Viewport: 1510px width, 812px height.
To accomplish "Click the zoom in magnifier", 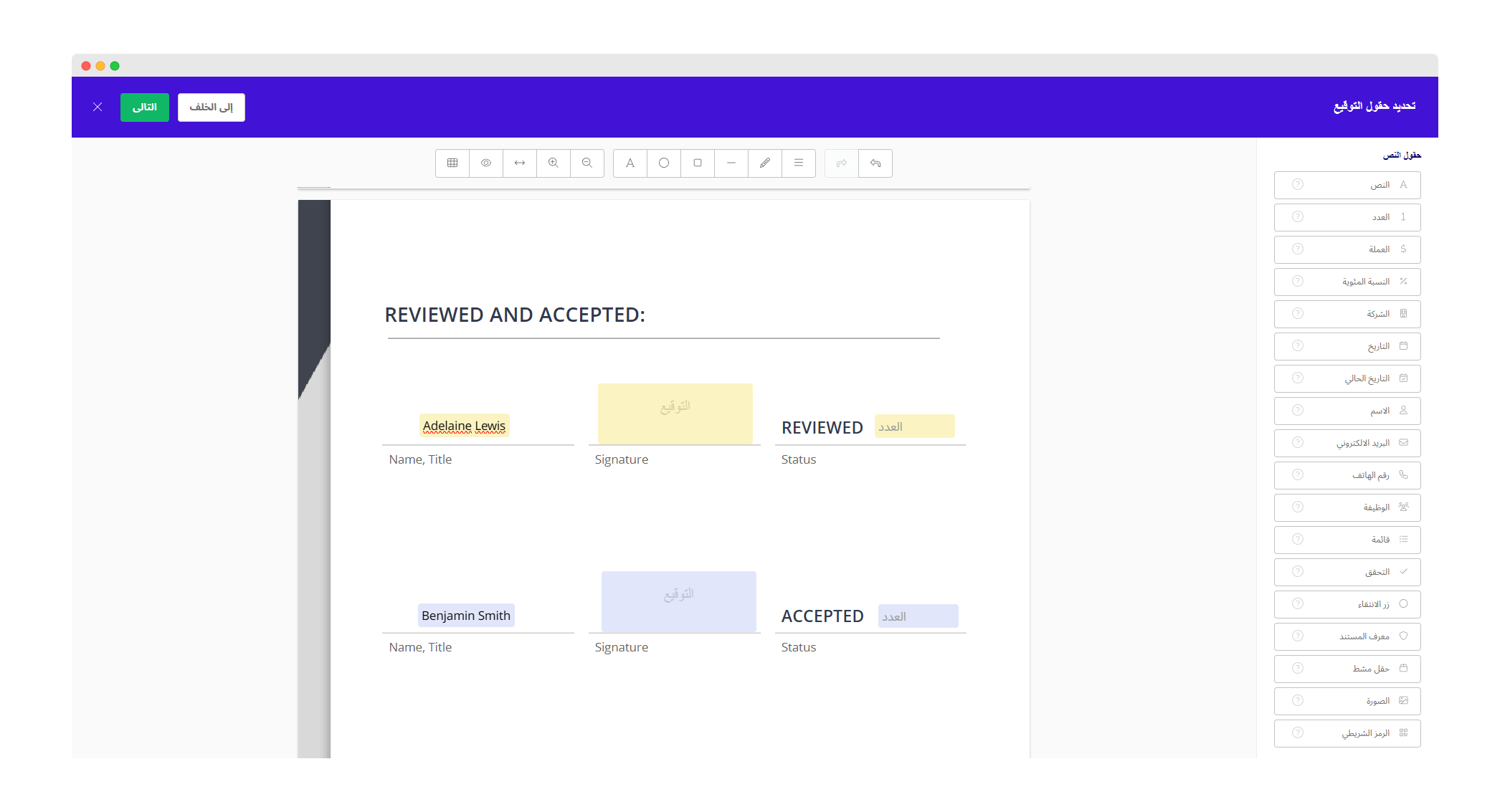I will pos(554,163).
